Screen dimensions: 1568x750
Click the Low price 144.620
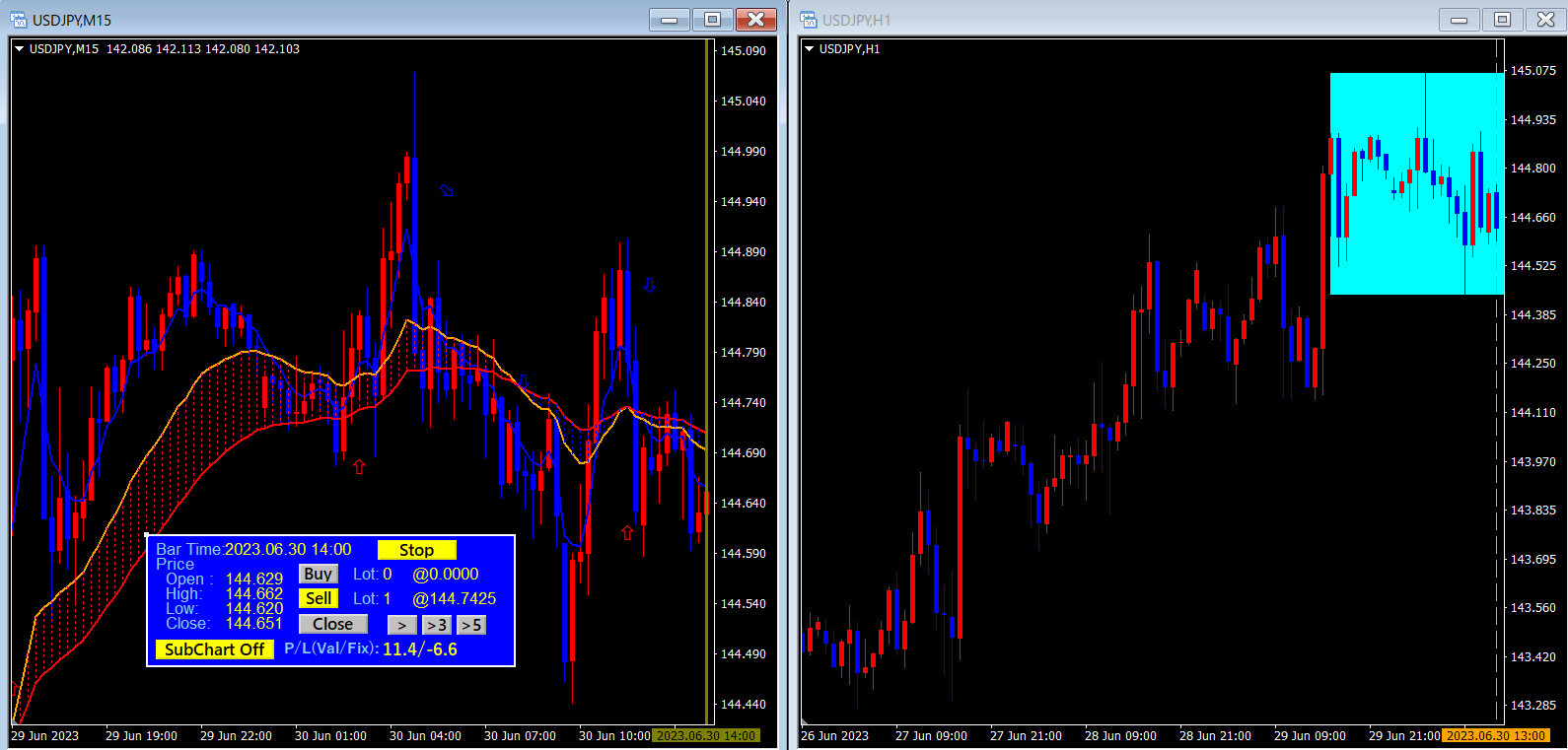pyautogui.click(x=254, y=608)
